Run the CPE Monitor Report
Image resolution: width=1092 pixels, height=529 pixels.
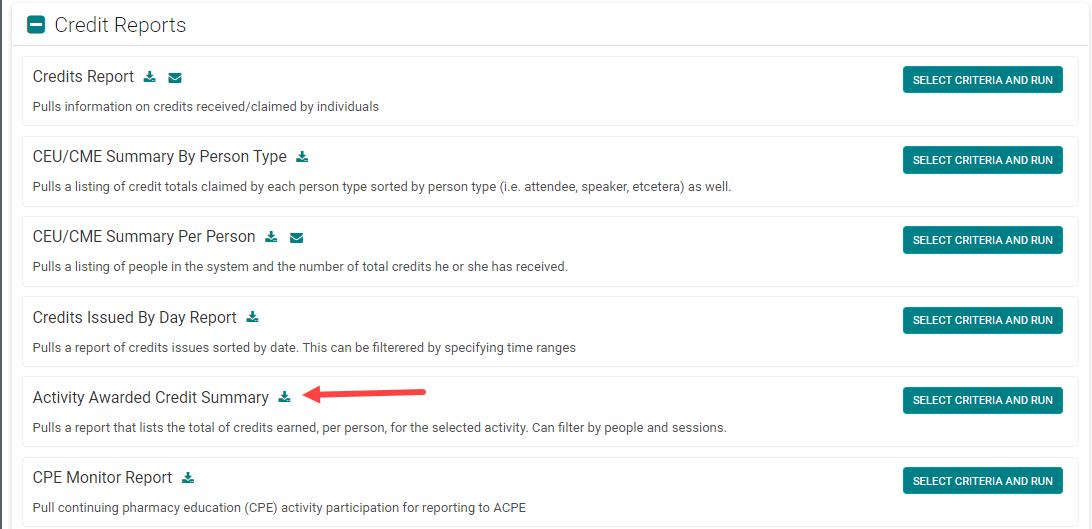point(982,480)
